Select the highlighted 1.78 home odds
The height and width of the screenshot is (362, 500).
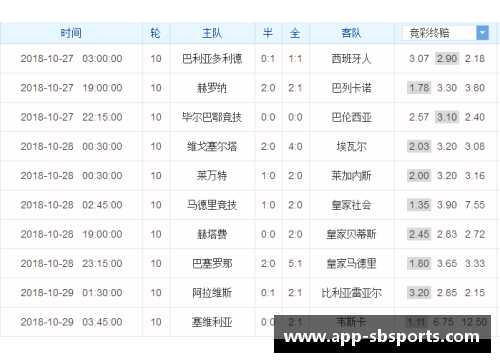[419, 88]
